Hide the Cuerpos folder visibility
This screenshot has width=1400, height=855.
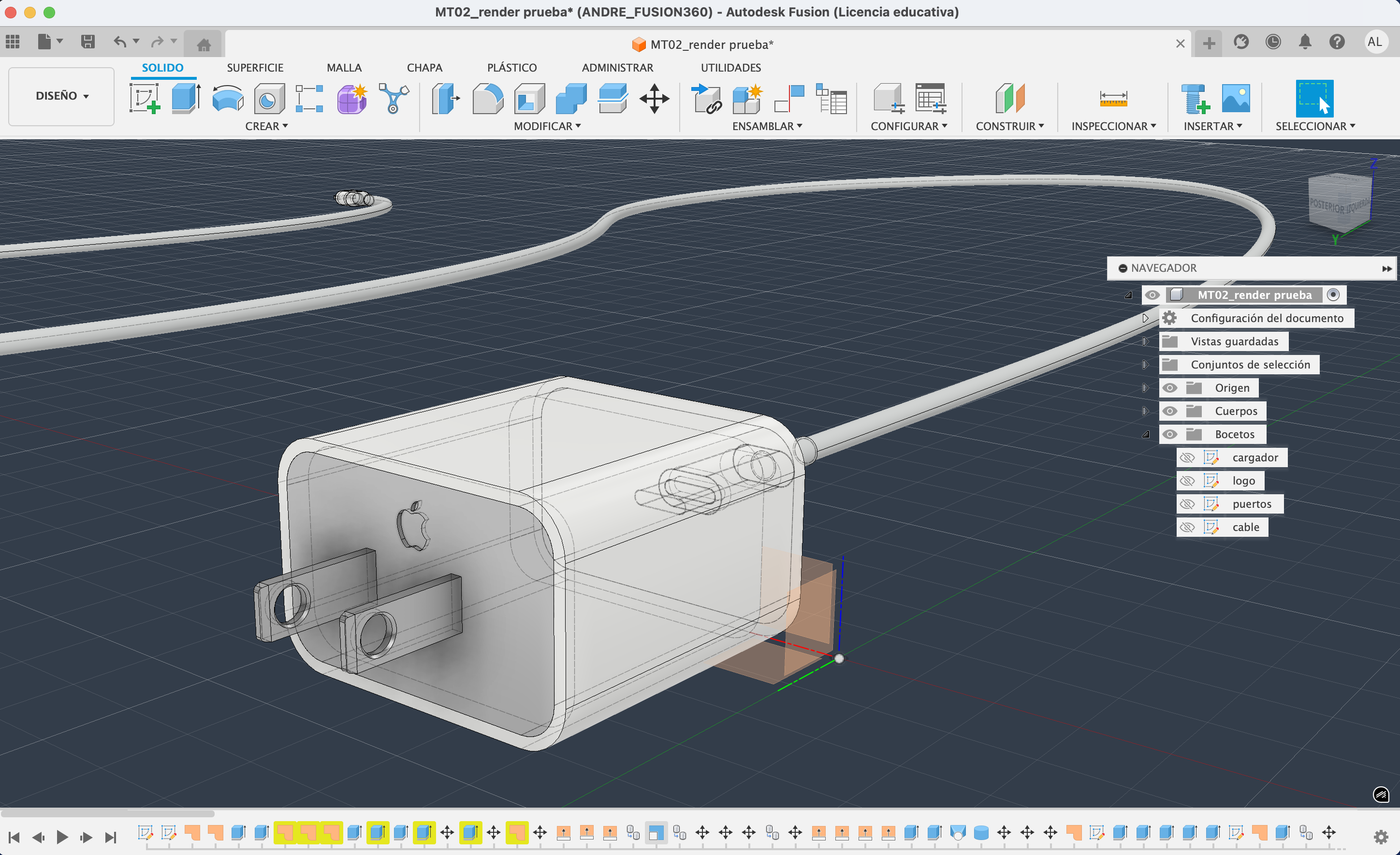1169,411
